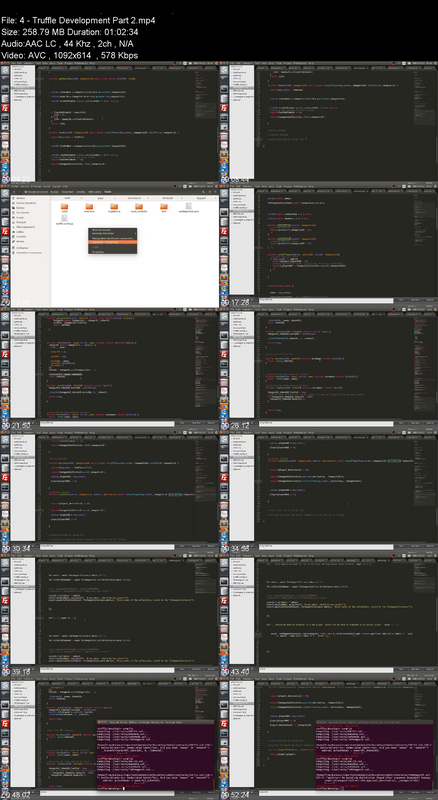Select the first orange folder in the 13:06 file manager
The height and width of the screenshot is (800, 438).
(65, 206)
